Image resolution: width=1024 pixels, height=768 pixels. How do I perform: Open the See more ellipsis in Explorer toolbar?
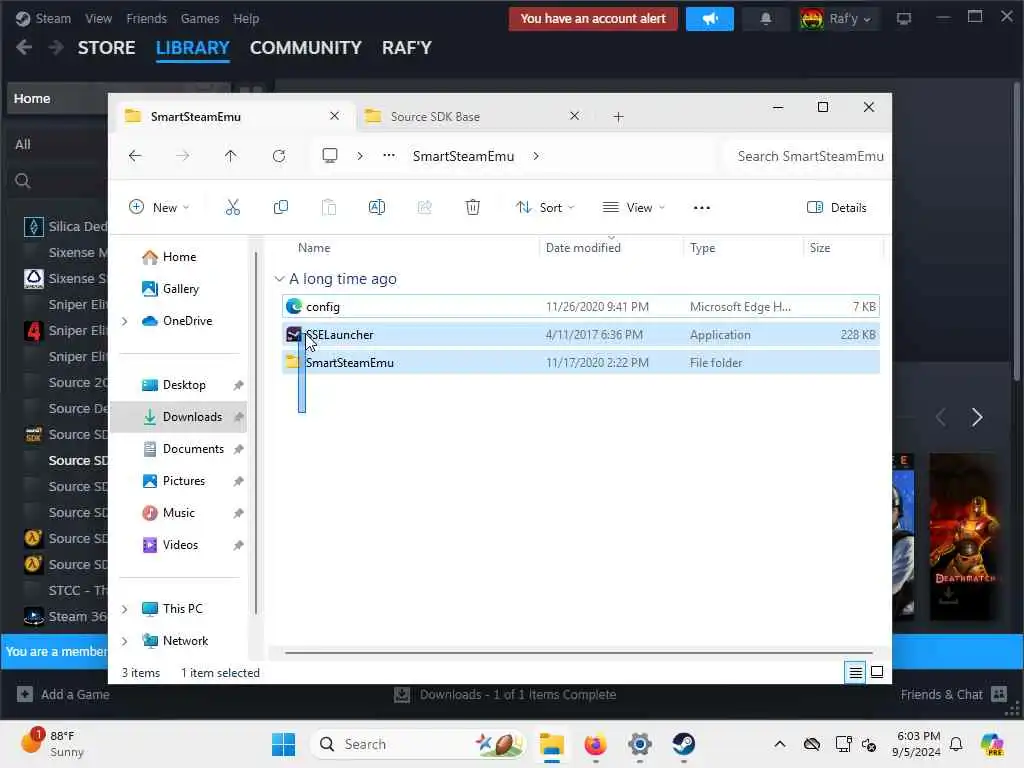pyautogui.click(x=701, y=208)
